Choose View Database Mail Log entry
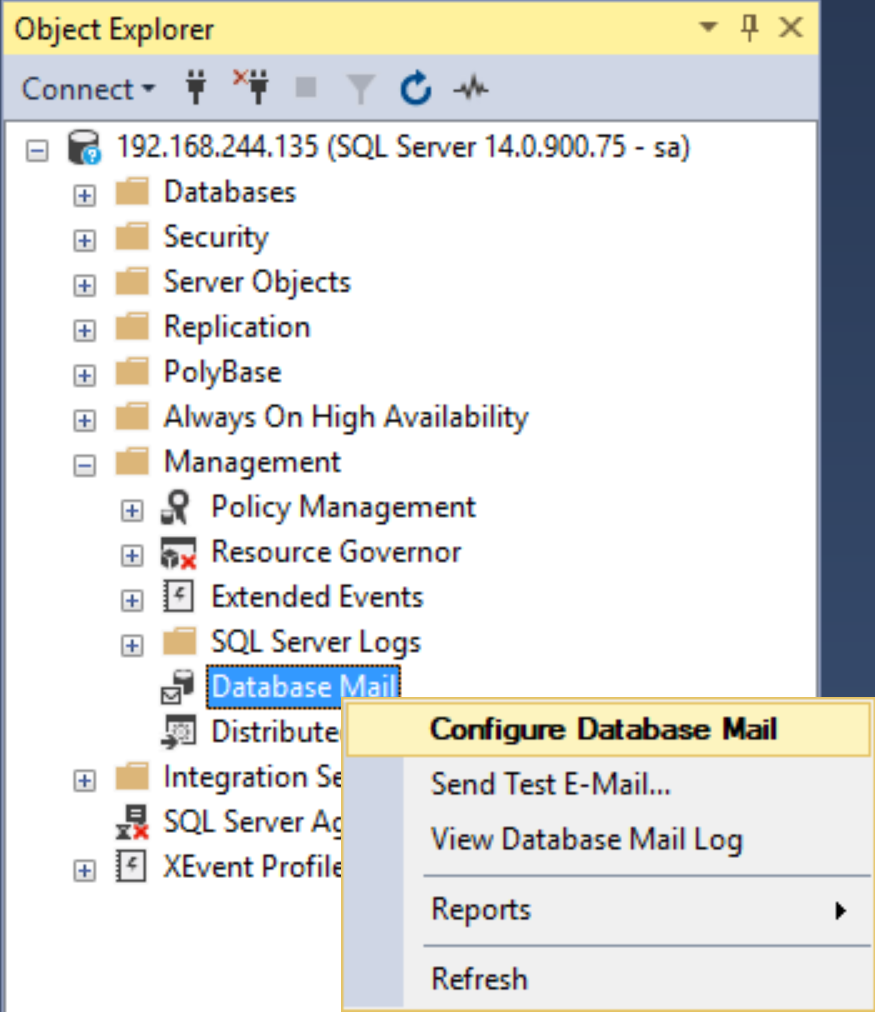This screenshot has height=1012, width=875. [x=608, y=840]
